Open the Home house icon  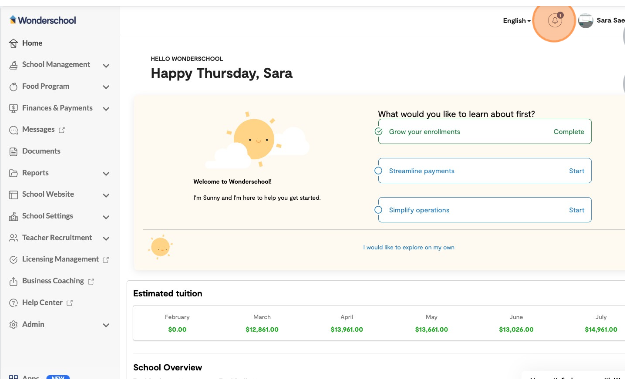pos(13,43)
